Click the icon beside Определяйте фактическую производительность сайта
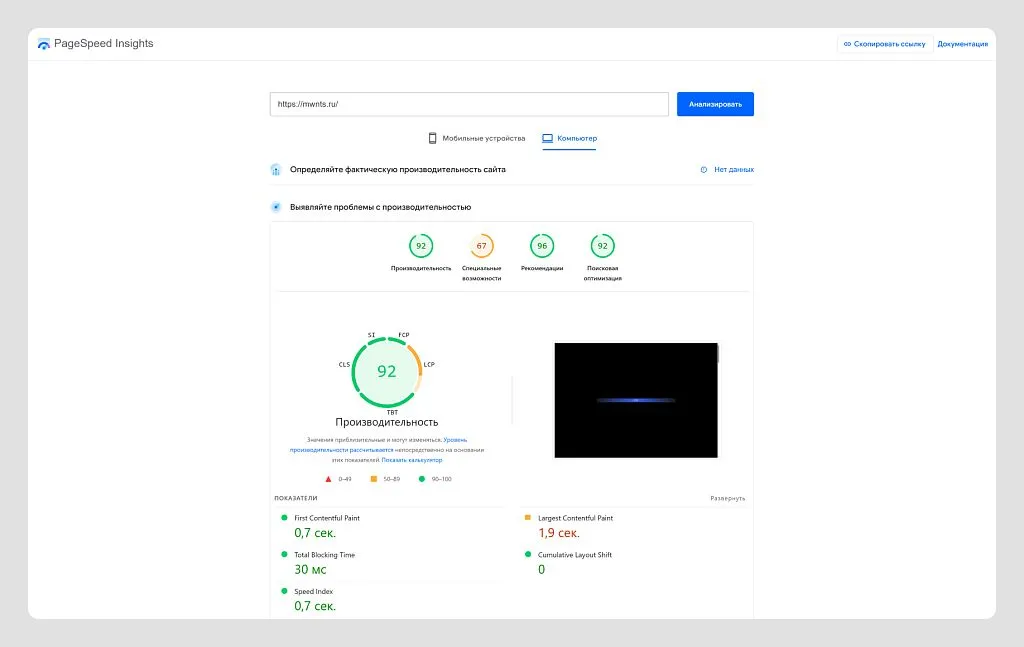 (x=276, y=170)
